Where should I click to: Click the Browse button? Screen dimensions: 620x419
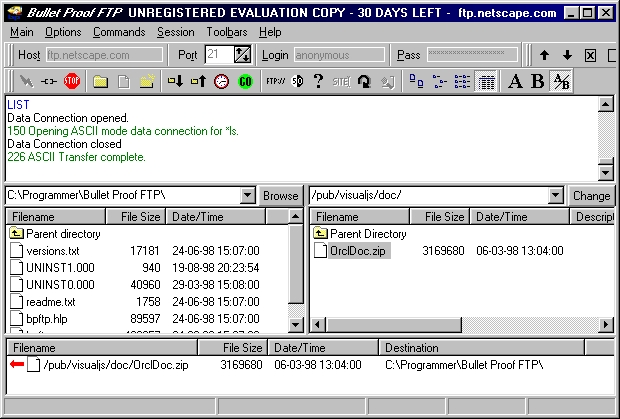[280, 196]
